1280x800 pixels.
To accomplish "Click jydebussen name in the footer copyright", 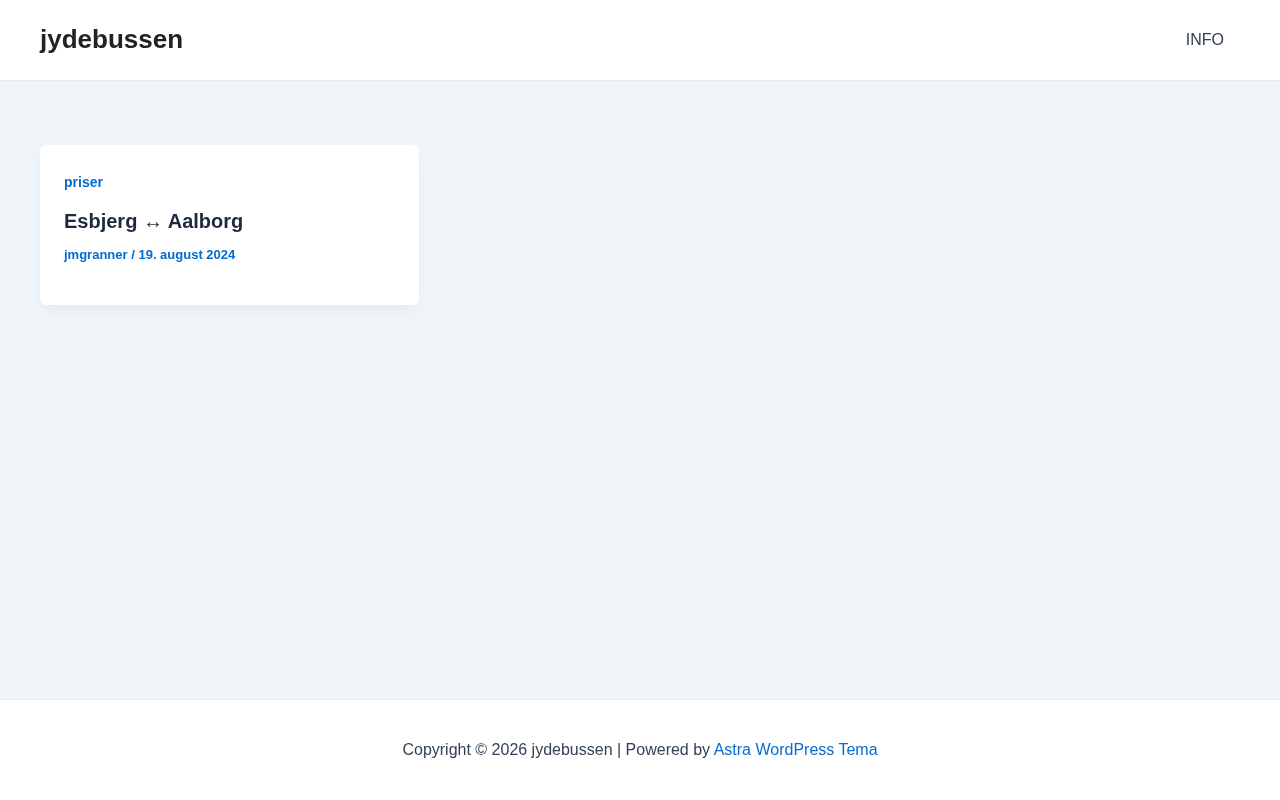I will point(571,750).
